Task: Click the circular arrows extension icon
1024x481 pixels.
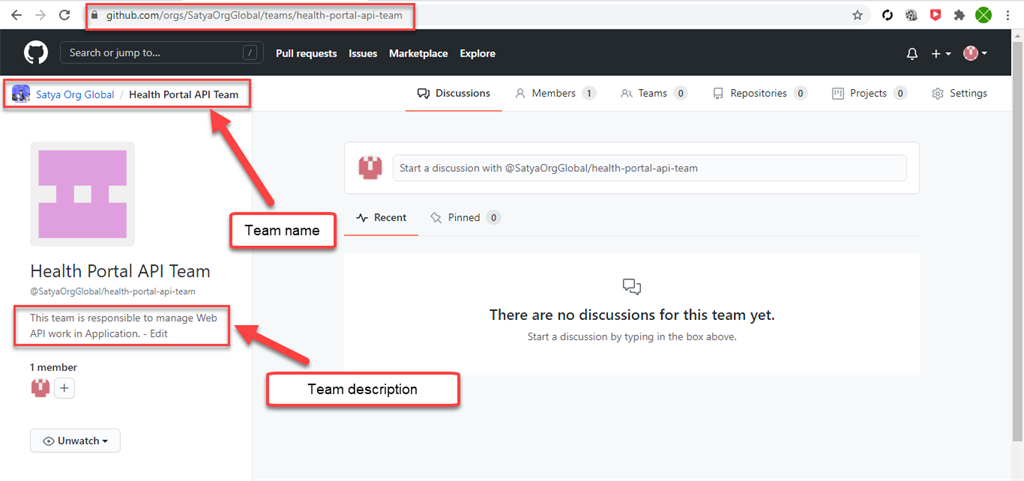Action: click(x=887, y=15)
